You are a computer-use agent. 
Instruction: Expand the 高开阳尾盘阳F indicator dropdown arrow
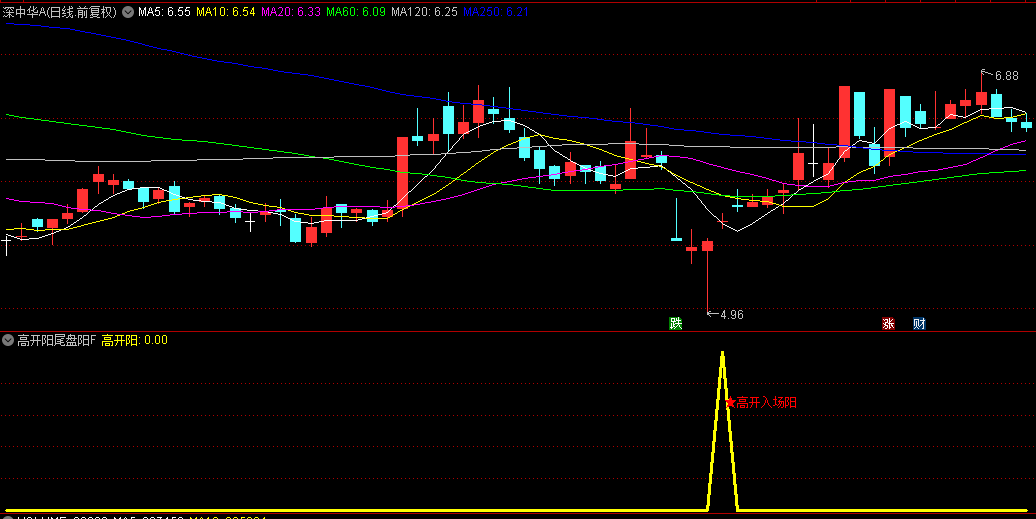pyautogui.click(x=8, y=340)
